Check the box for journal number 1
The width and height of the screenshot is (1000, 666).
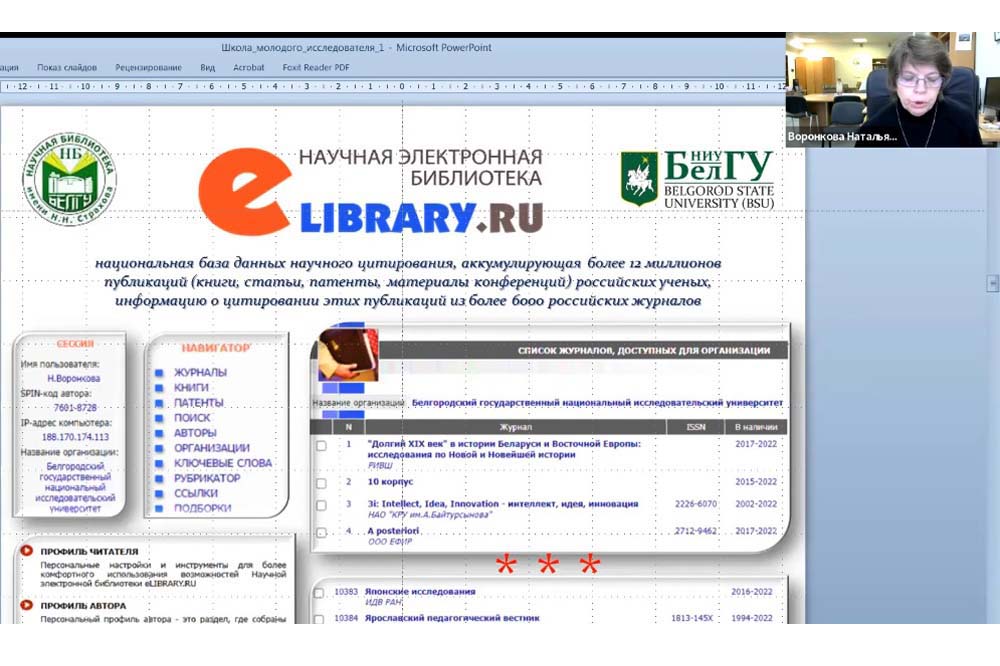click(321, 446)
